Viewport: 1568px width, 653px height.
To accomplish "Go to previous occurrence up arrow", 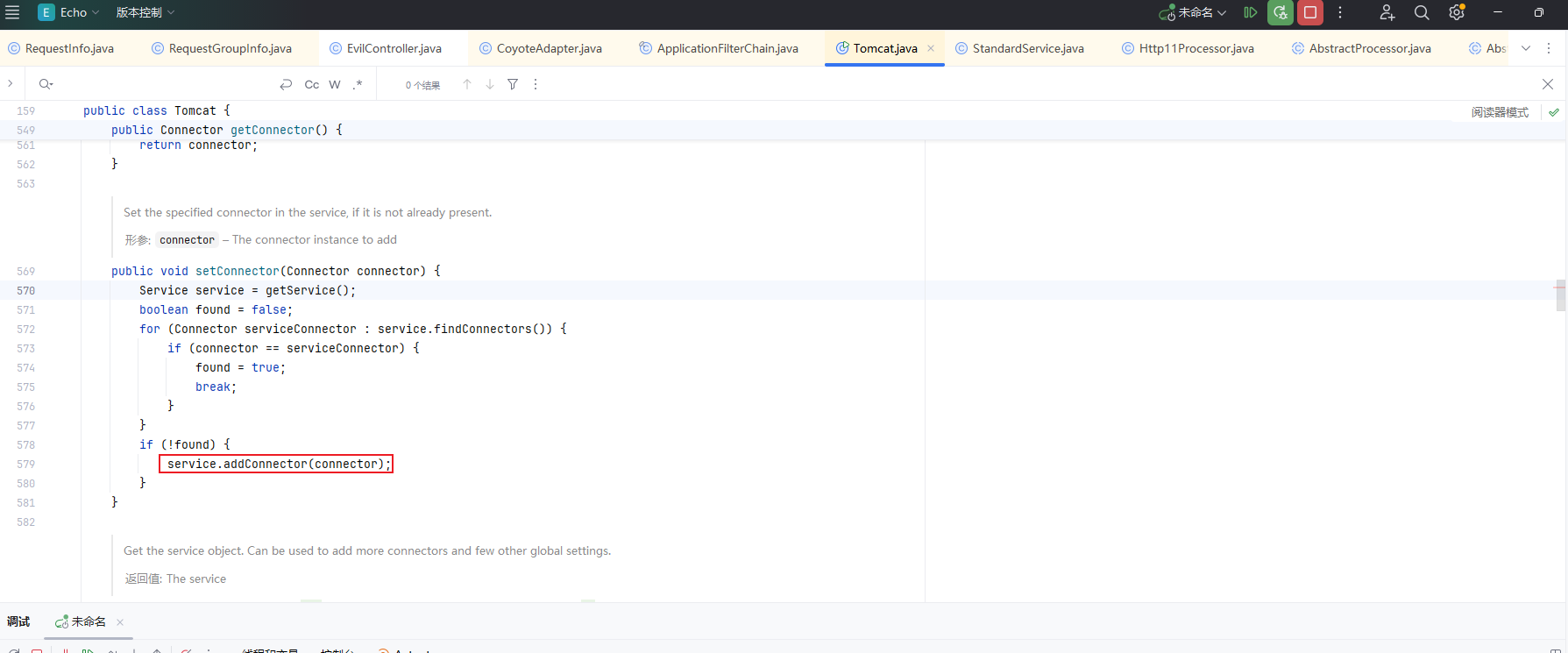I will [x=467, y=84].
